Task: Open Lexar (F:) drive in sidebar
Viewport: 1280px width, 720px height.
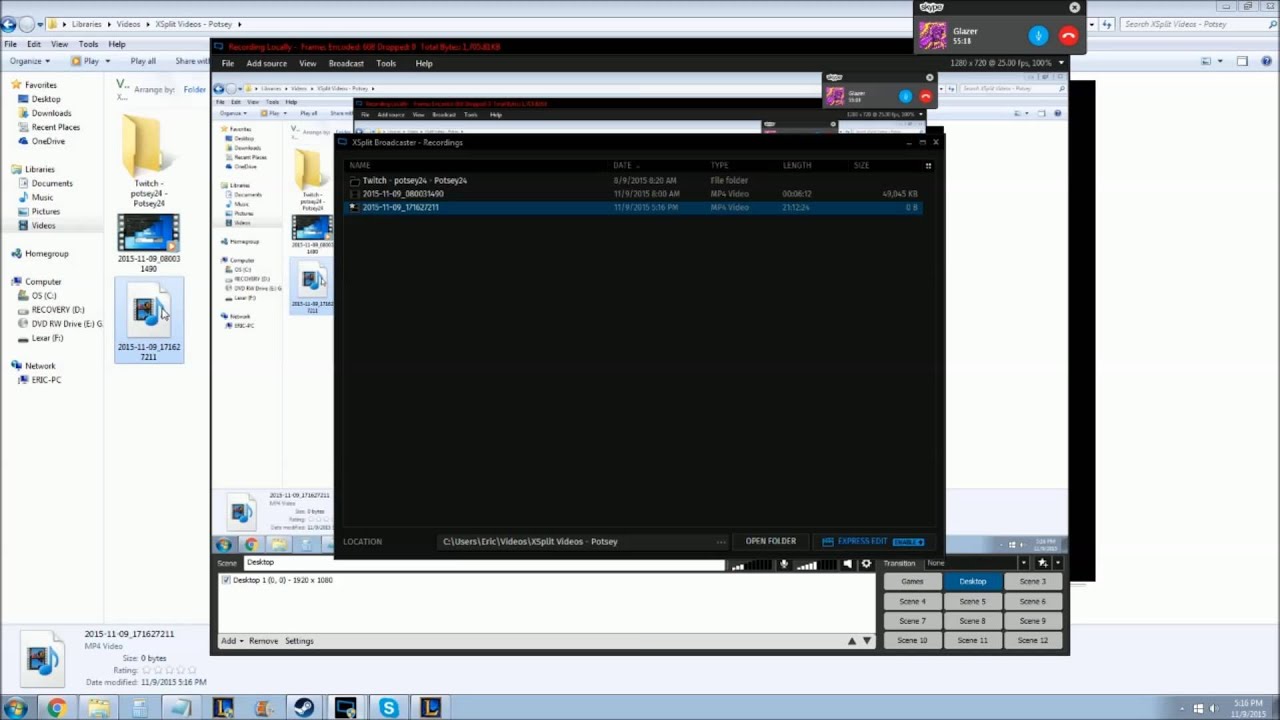Action: tap(47, 338)
